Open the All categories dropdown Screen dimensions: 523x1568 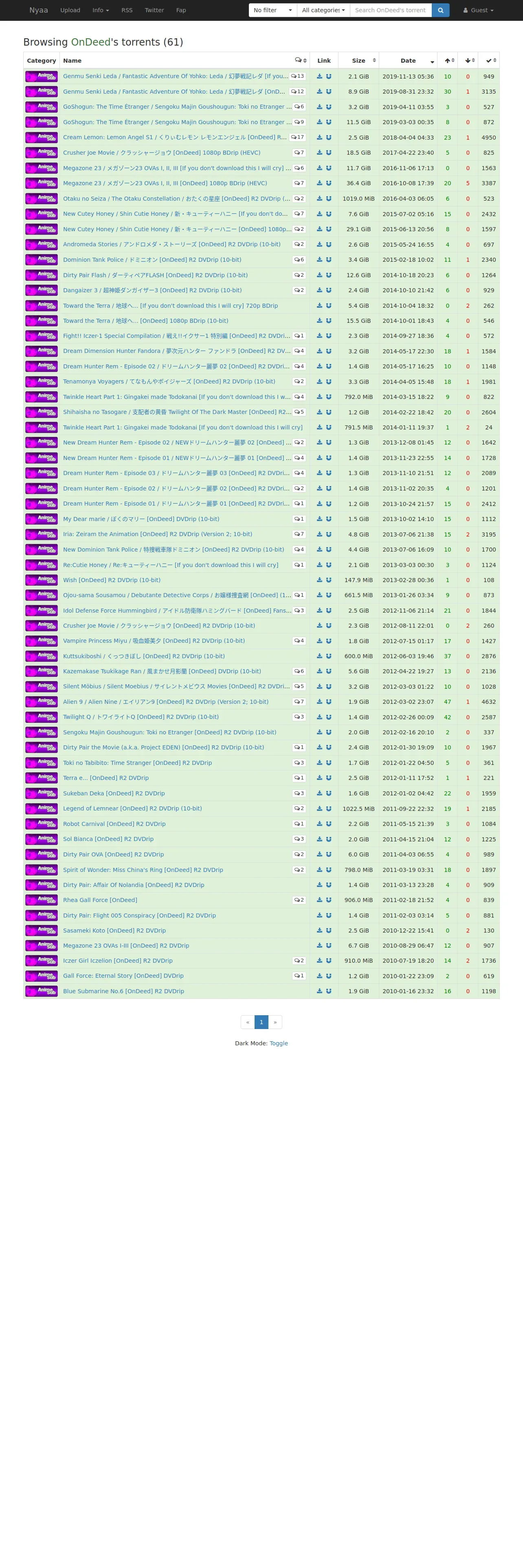[x=323, y=10]
